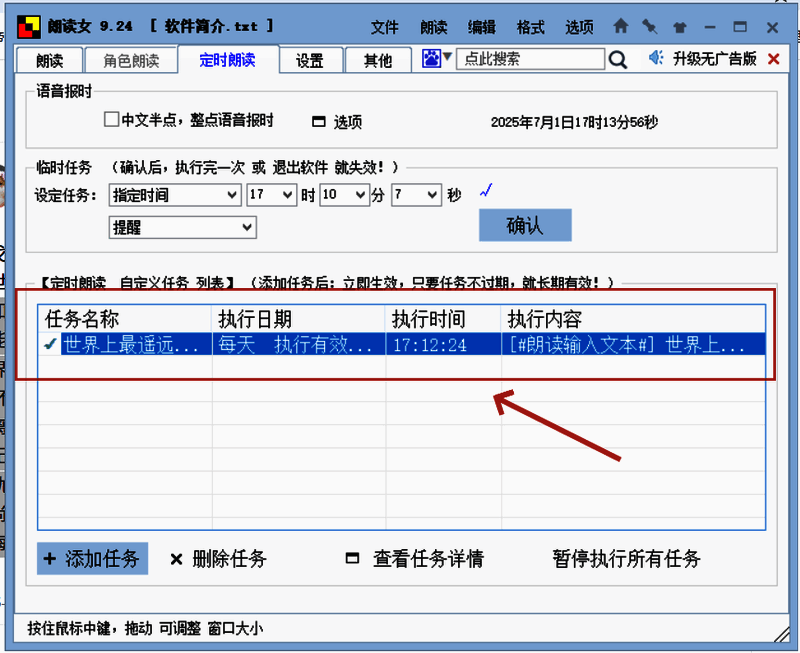Screen dimensions: 800x653
Task: Click 添加任务 to add a task
Action: point(92,559)
